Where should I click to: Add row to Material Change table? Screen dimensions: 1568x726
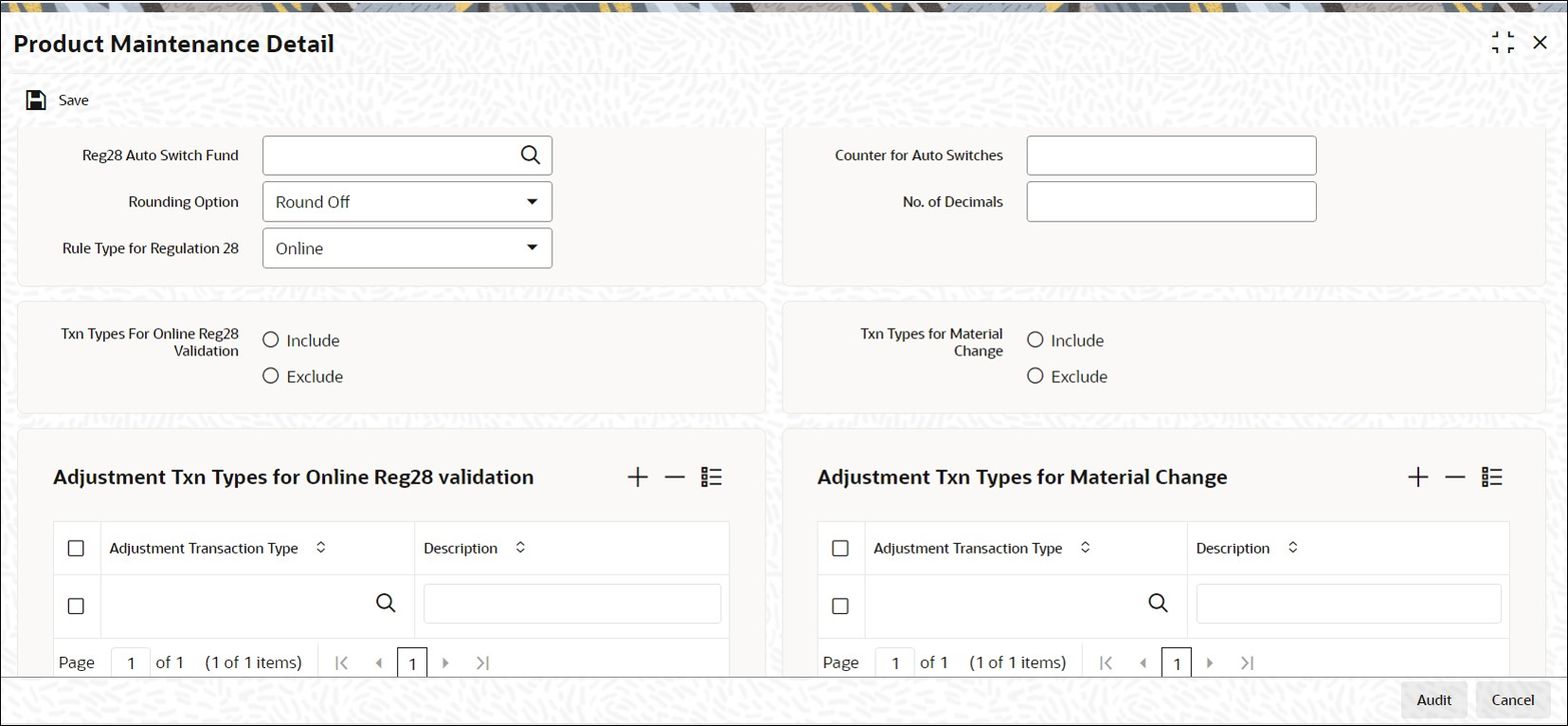(x=1418, y=478)
